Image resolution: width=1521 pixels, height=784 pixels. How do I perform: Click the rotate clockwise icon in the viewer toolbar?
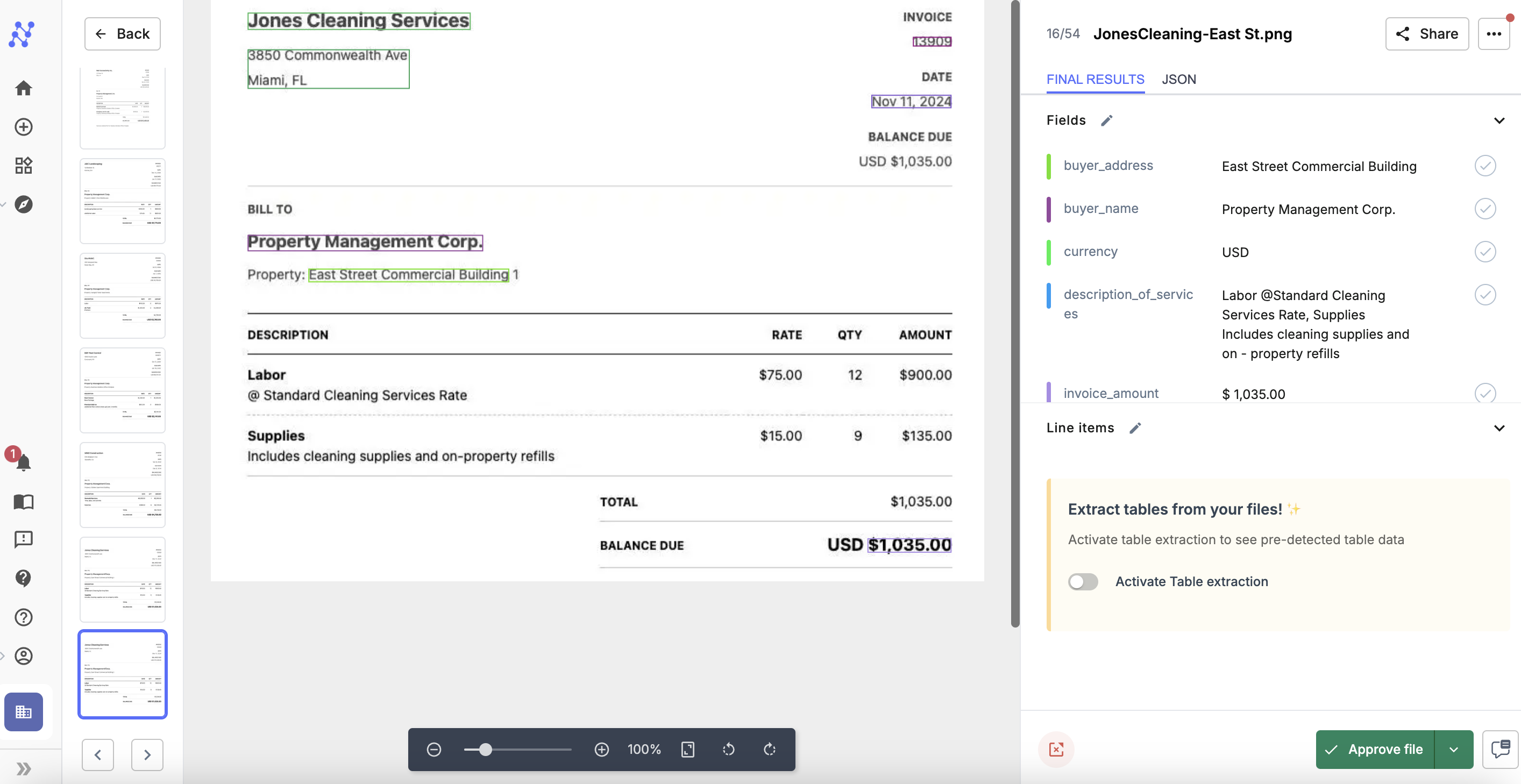(769, 749)
